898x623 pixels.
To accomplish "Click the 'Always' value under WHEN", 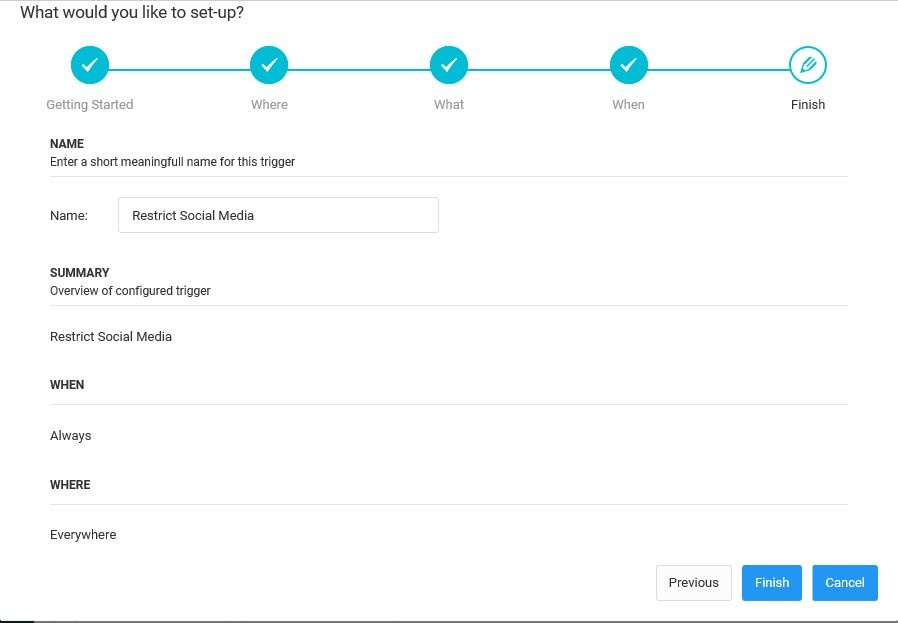I will (x=70, y=435).
